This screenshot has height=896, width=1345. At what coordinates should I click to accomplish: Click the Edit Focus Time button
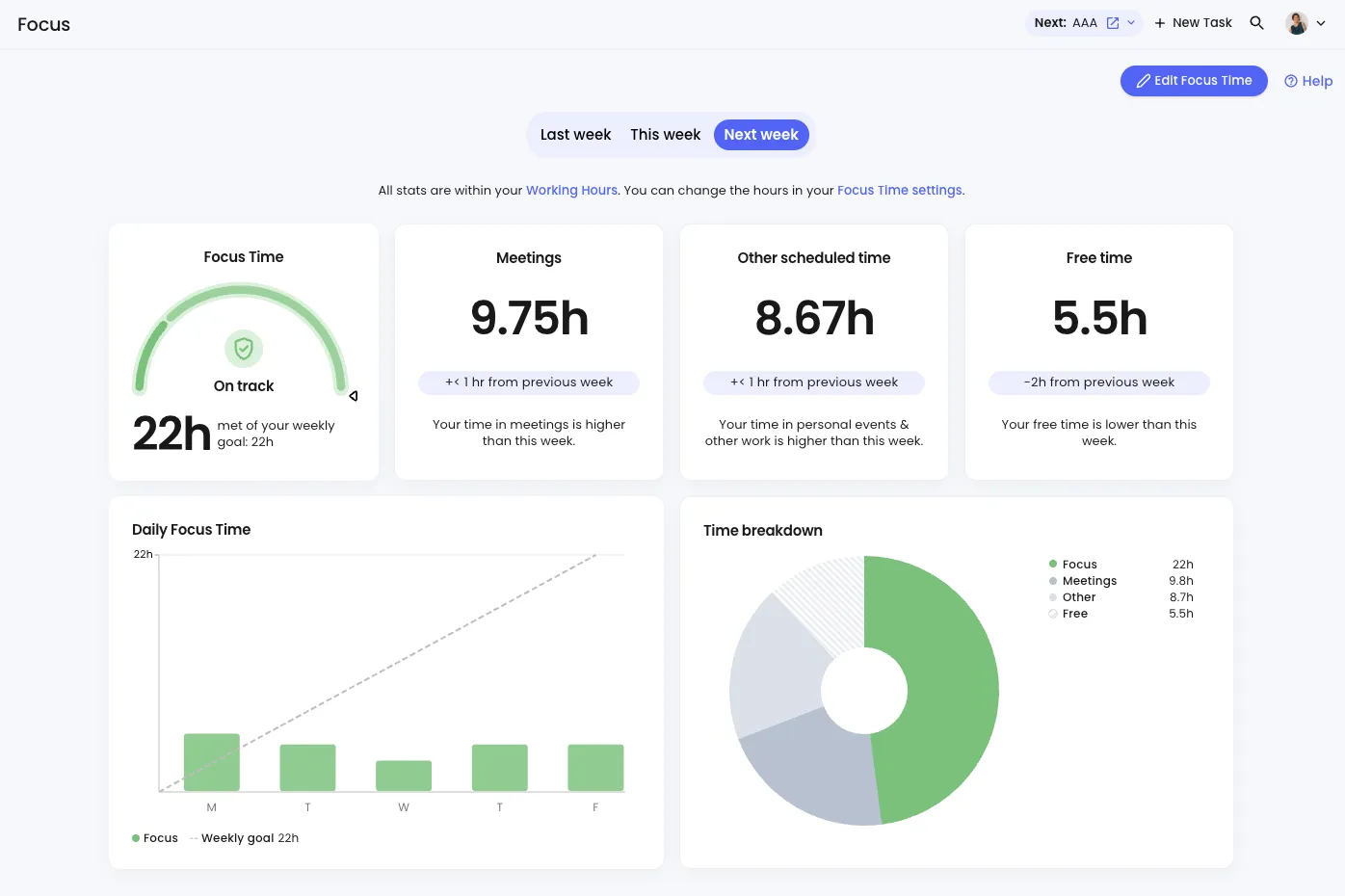tap(1194, 81)
